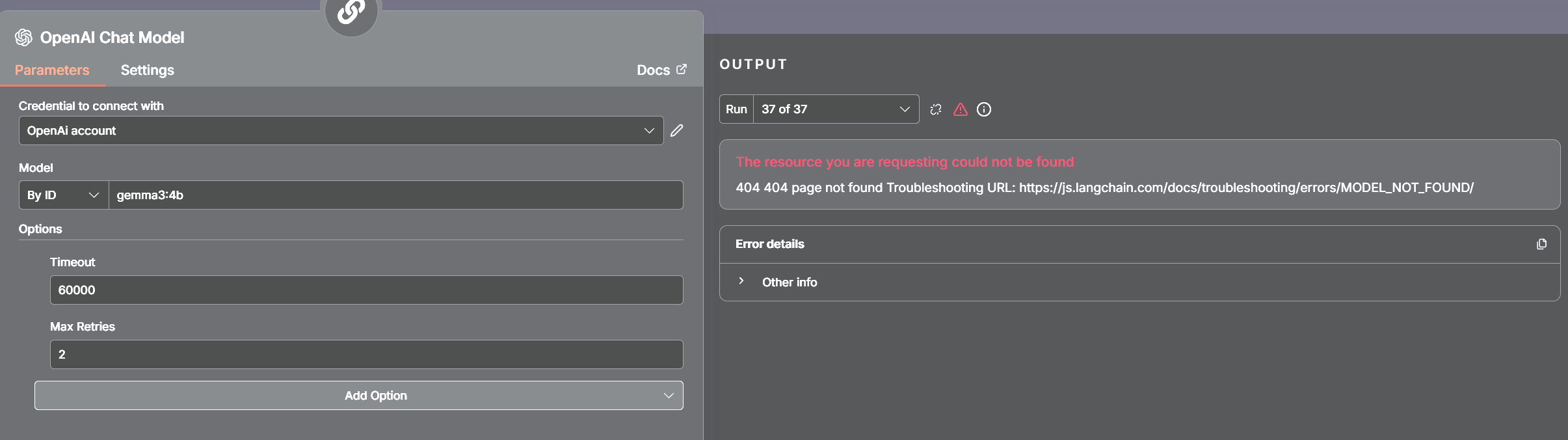The height and width of the screenshot is (440, 1568).
Task: Copy error details with the copy icon
Action: tap(1541, 244)
